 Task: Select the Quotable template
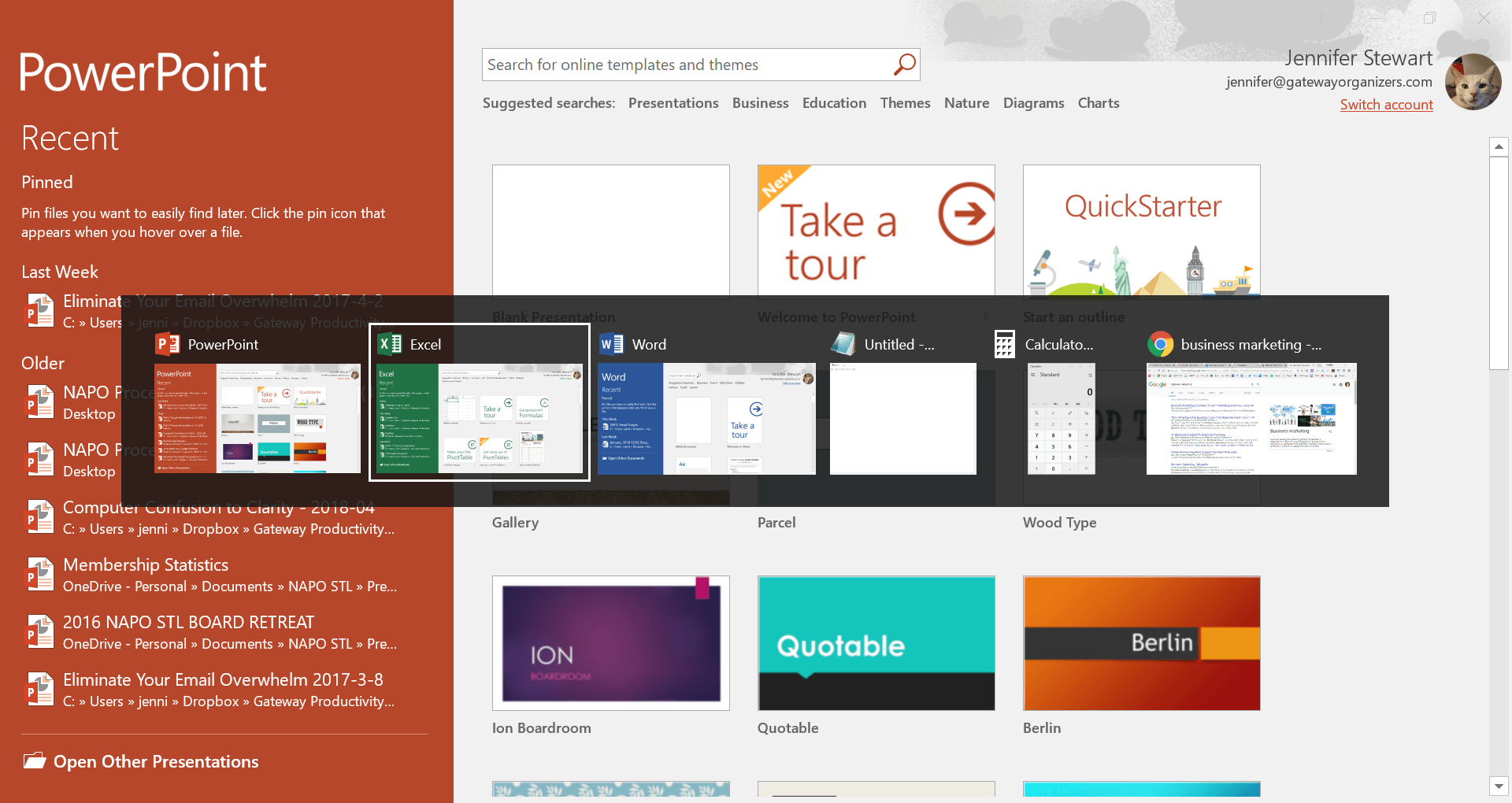(x=876, y=643)
